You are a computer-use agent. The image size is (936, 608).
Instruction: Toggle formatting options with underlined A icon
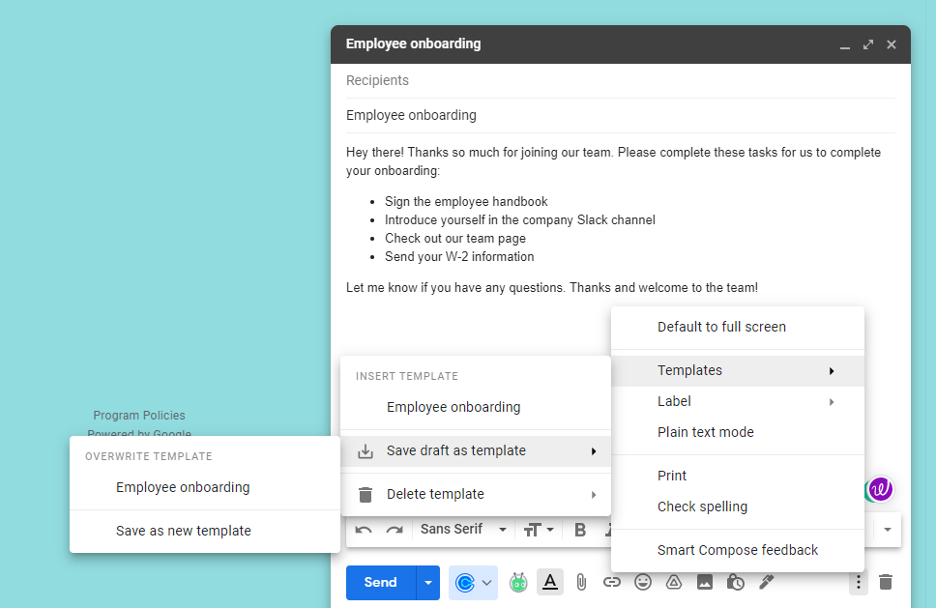(550, 582)
